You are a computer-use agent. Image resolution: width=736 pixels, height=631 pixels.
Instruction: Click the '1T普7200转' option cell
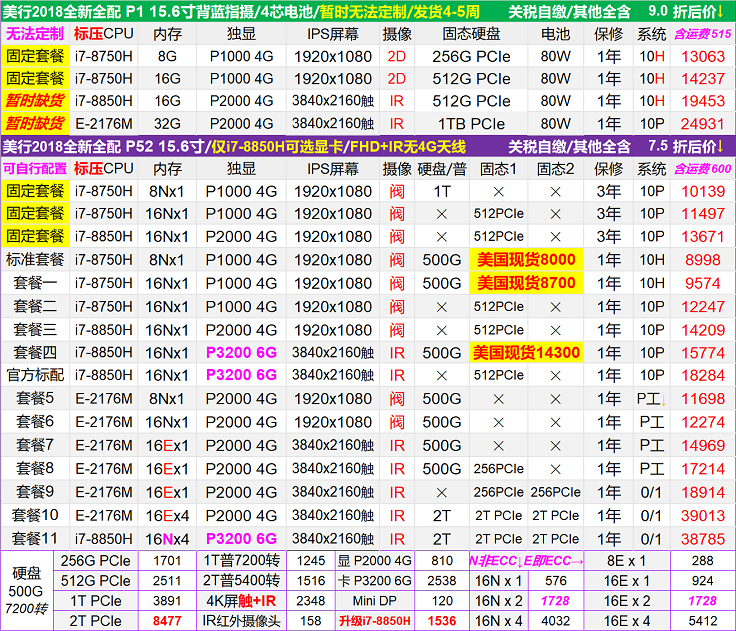click(x=241, y=560)
